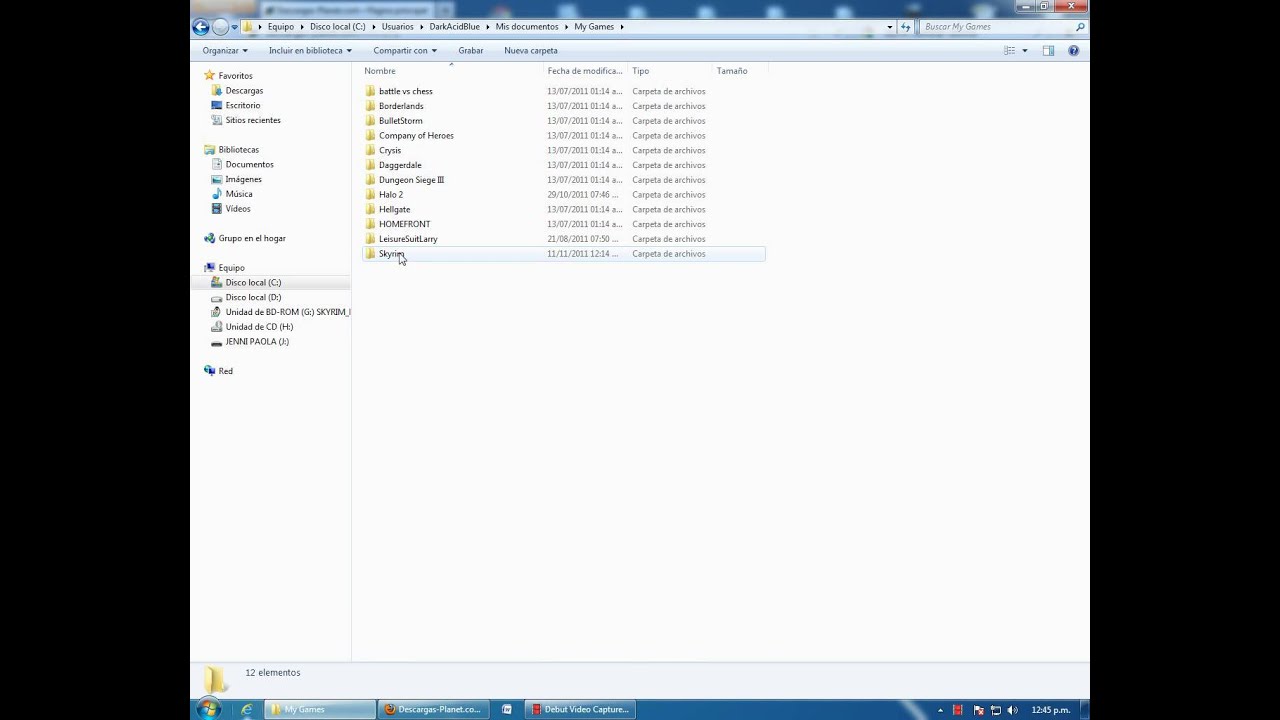Open the Windows Start button
The image size is (1280, 720).
[x=209, y=709]
